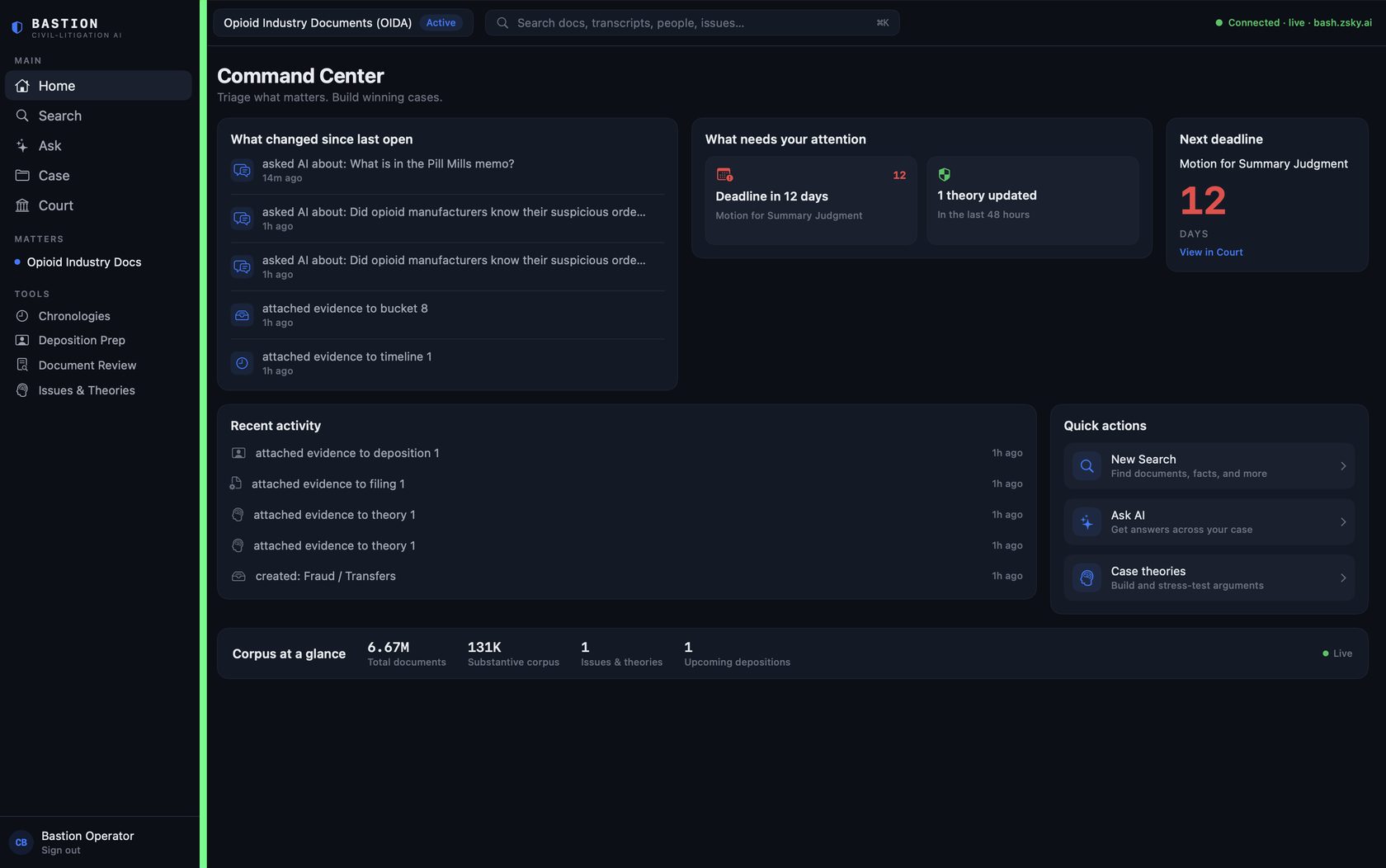Click the chevron on Case theories card
1386x868 pixels.
1343,578
